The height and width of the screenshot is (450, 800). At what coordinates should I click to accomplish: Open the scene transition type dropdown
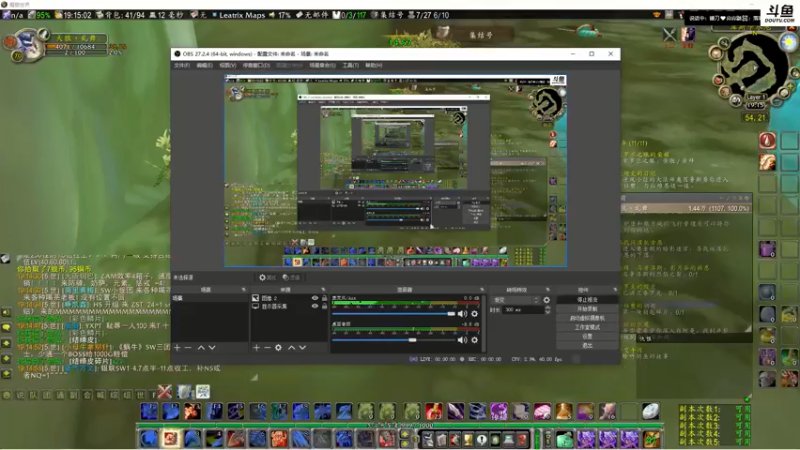[x=514, y=300]
